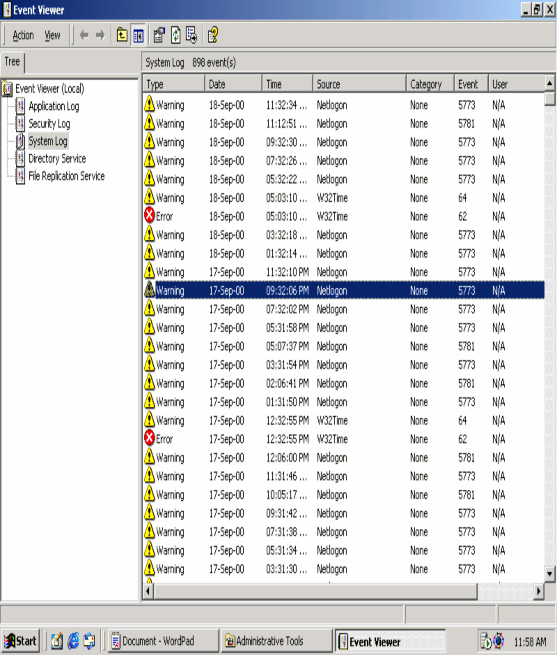Sort events by the Date column header
This screenshot has width=557, height=655.
click(233, 84)
